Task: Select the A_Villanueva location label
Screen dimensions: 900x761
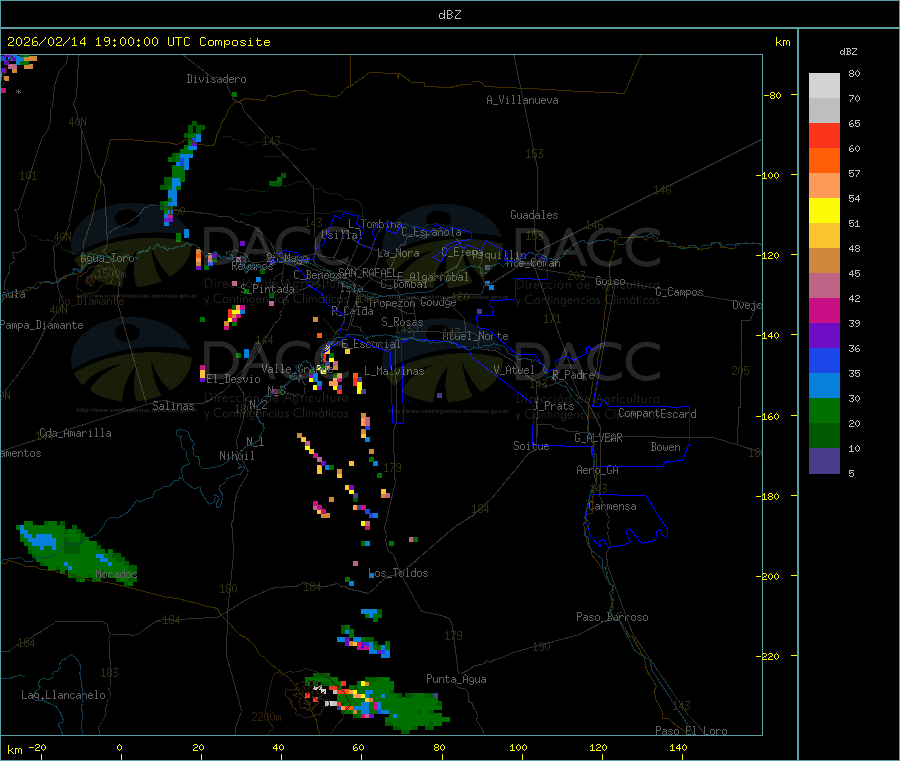Action: pos(522,100)
